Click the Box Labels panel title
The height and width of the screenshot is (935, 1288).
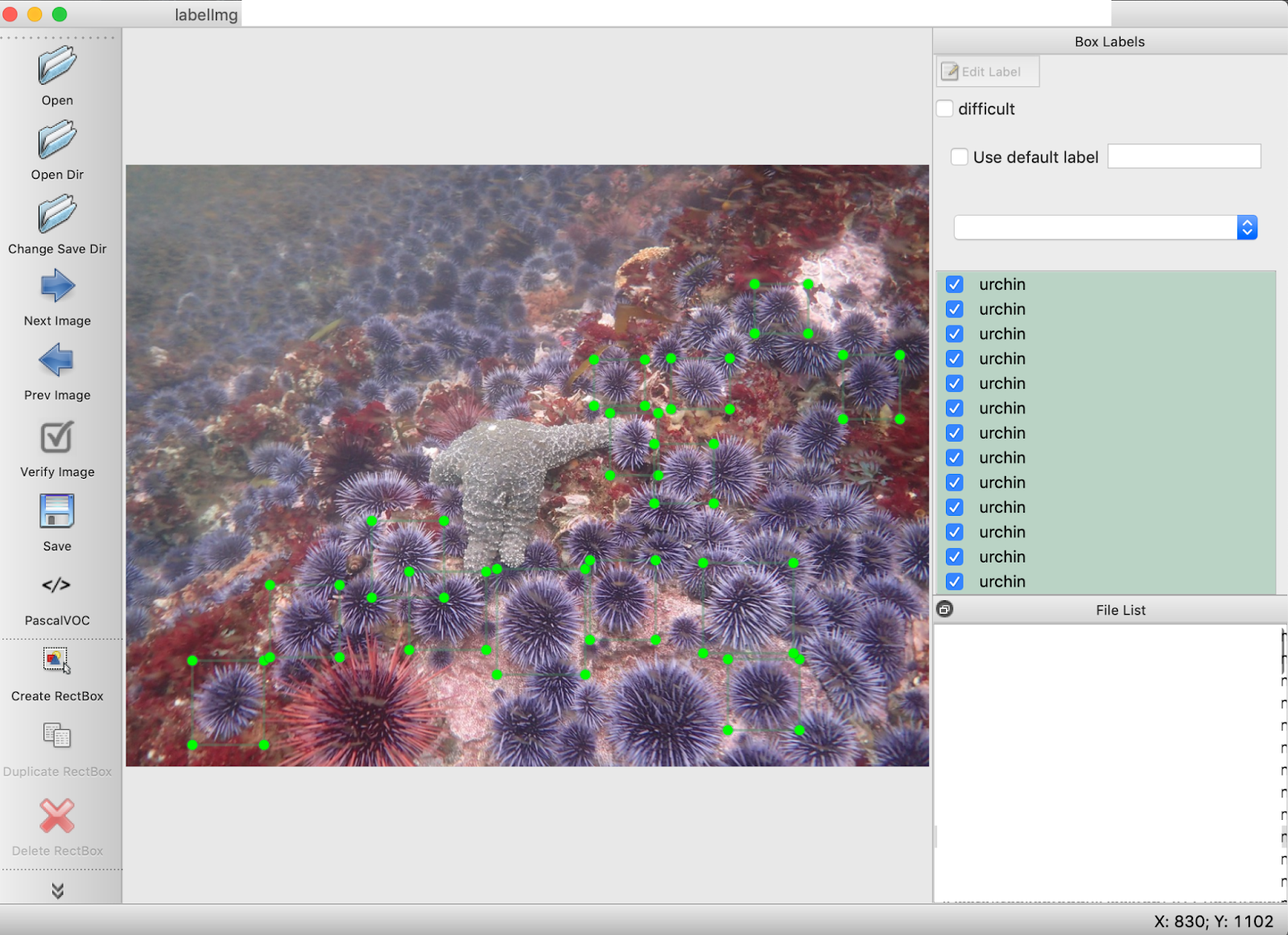coord(1109,42)
